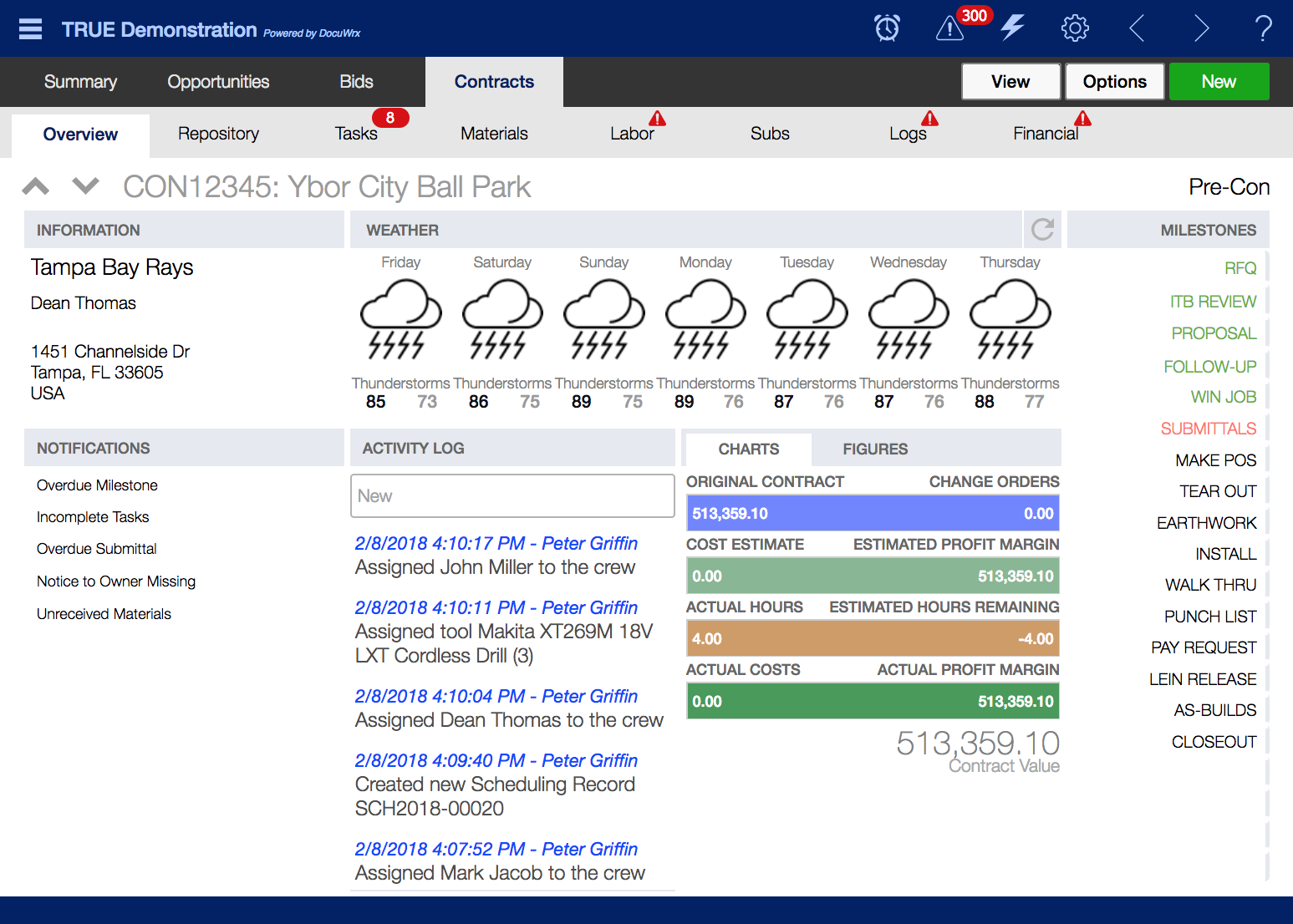Screen dimensions: 1293x924
Task: Click the New activity log input field
Action: point(512,495)
